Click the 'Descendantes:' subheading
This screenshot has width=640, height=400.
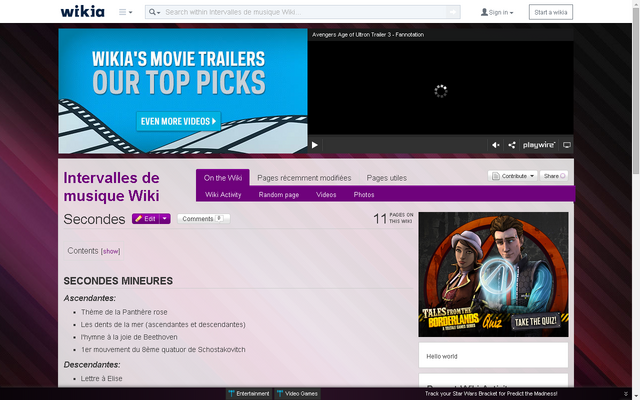(92, 365)
